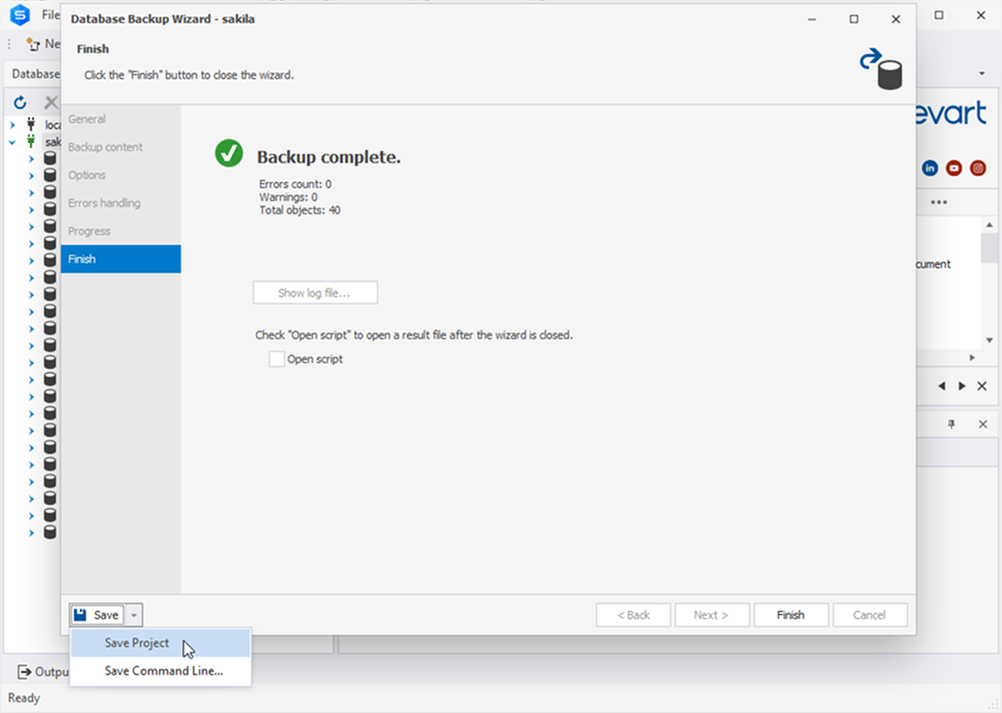Open the Save button dropdown arrow
The image size is (1002, 713).
pos(135,615)
